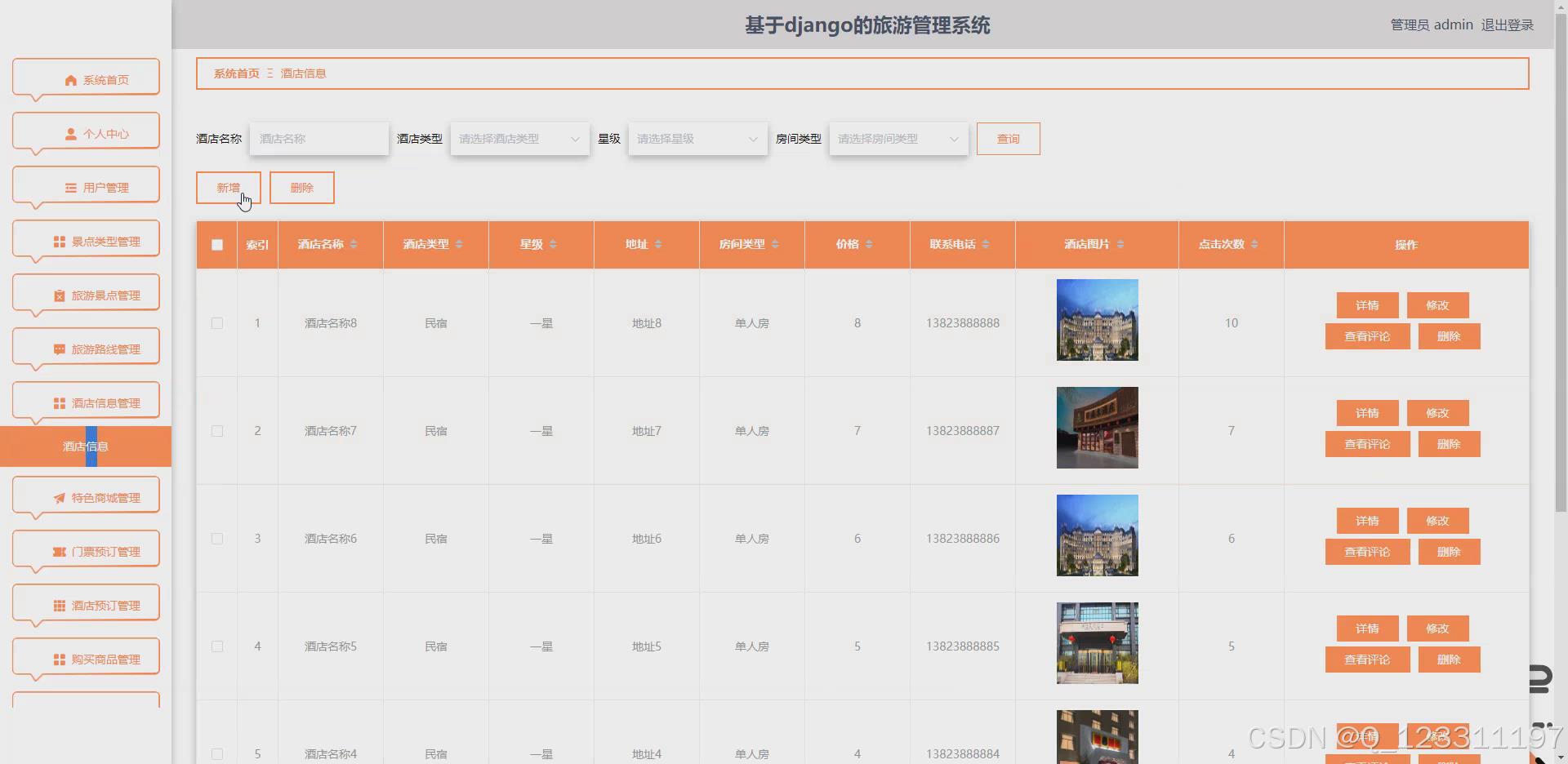Screen dimensions: 1568x764
Task: Click the grid icon beside 景点类型管理
Action: click(60, 242)
